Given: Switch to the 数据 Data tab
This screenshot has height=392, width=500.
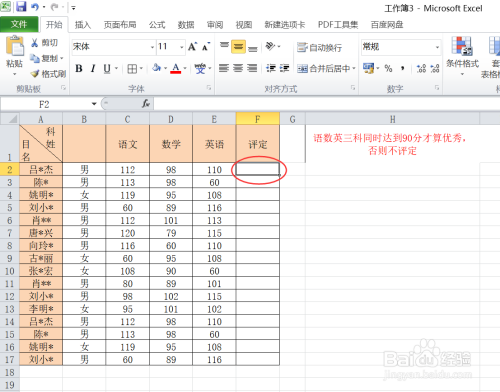Looking at the screenshot, I should 186,25.
